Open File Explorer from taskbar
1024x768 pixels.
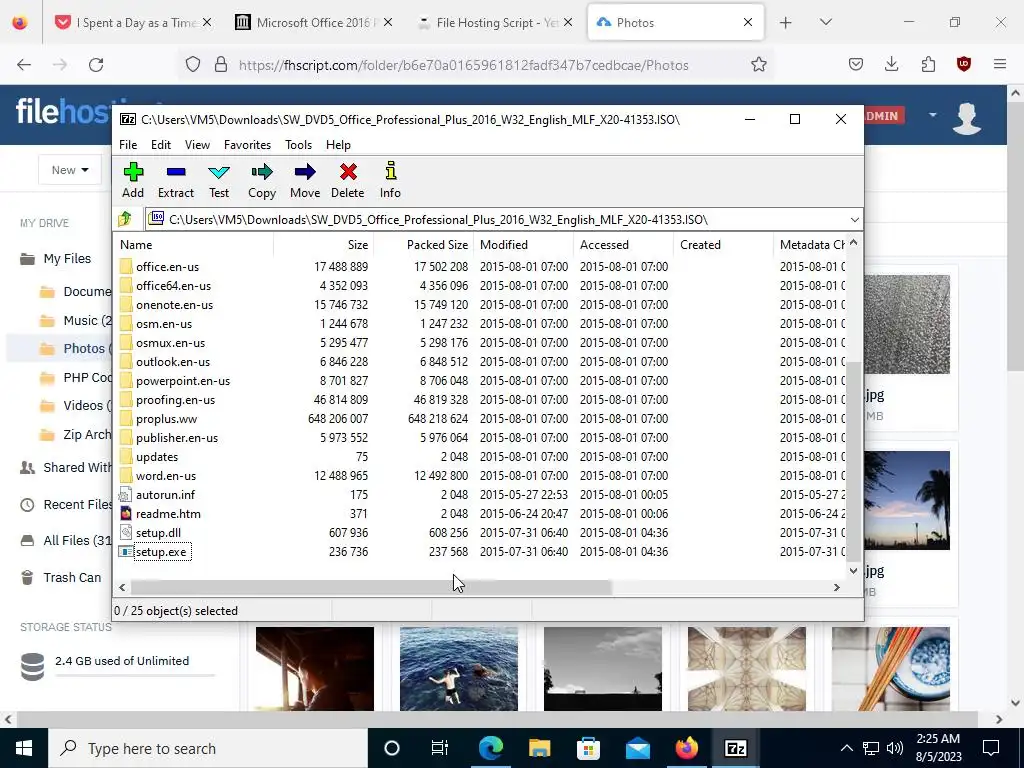coord(539,748)
